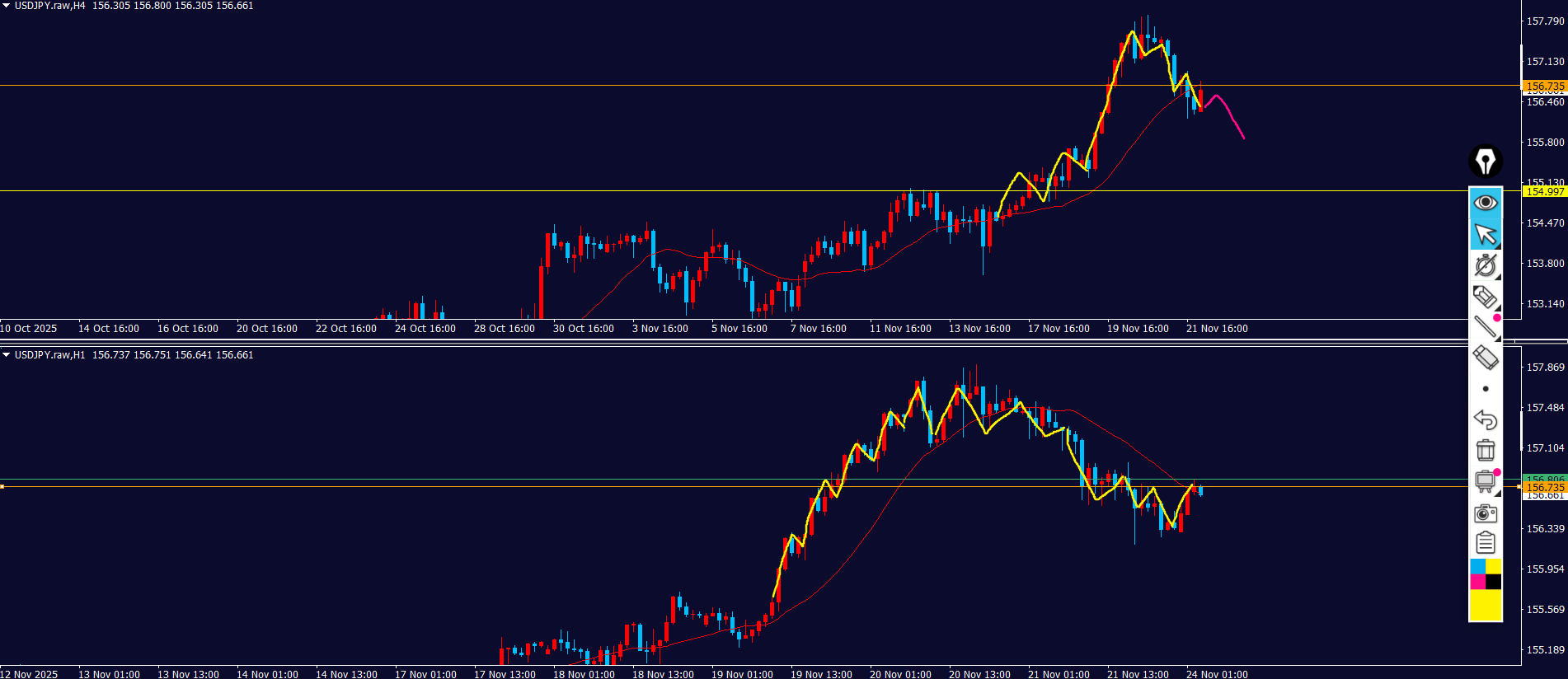
Task: Toggle drawing visibility with the eye icon
Action: (1485, 203)
